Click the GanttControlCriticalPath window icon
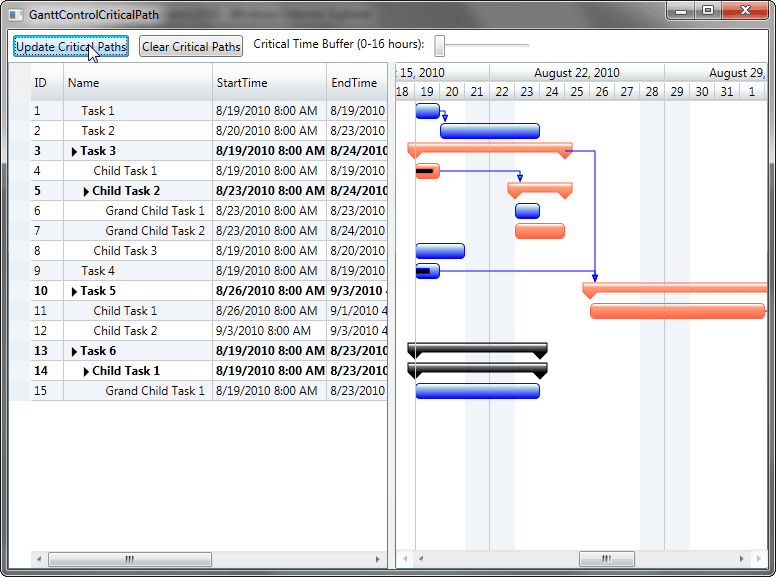 16,15
